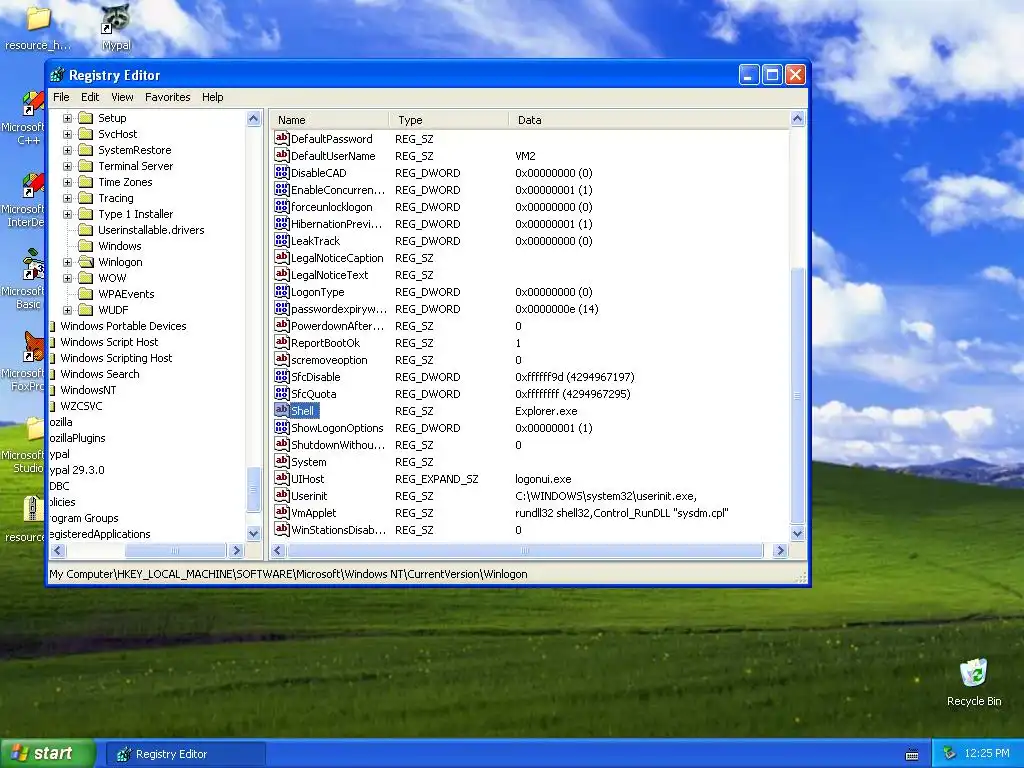Click the SfcQuota DWORD icon
This screenshot has width=1024, height=768.
point(281,393)
